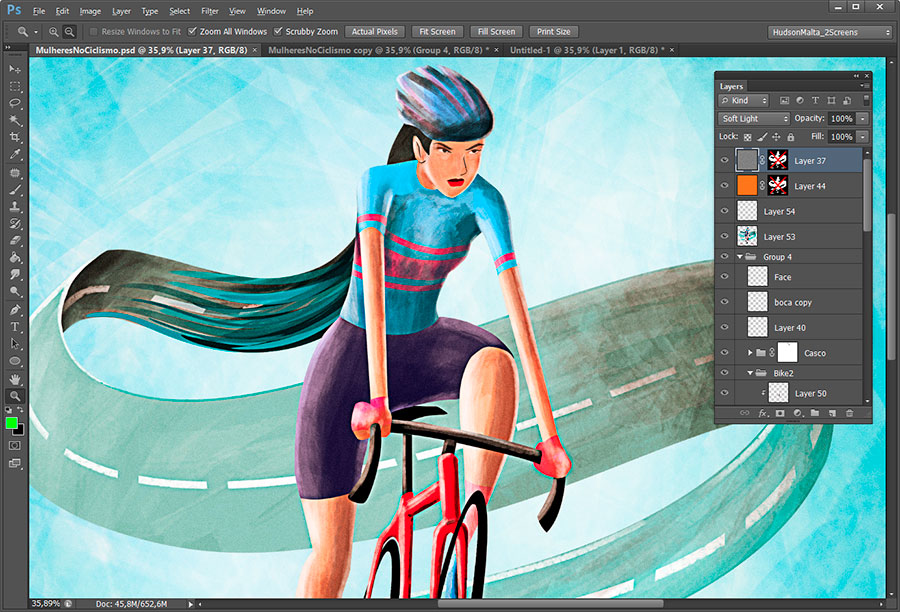The height and width of the screenshot is (612, 900).
Task: Select the Dodge tool
Action: (15, 291)
